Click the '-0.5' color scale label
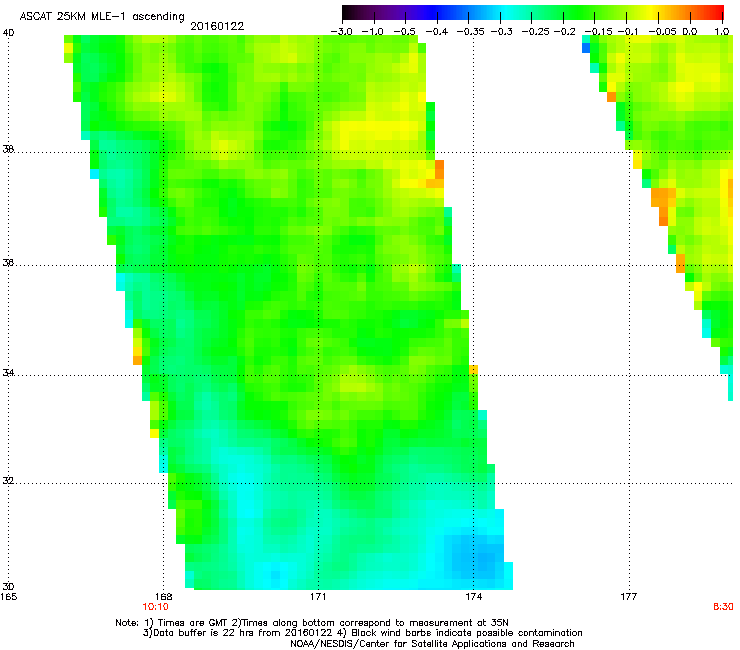 [x=404, y=32]
